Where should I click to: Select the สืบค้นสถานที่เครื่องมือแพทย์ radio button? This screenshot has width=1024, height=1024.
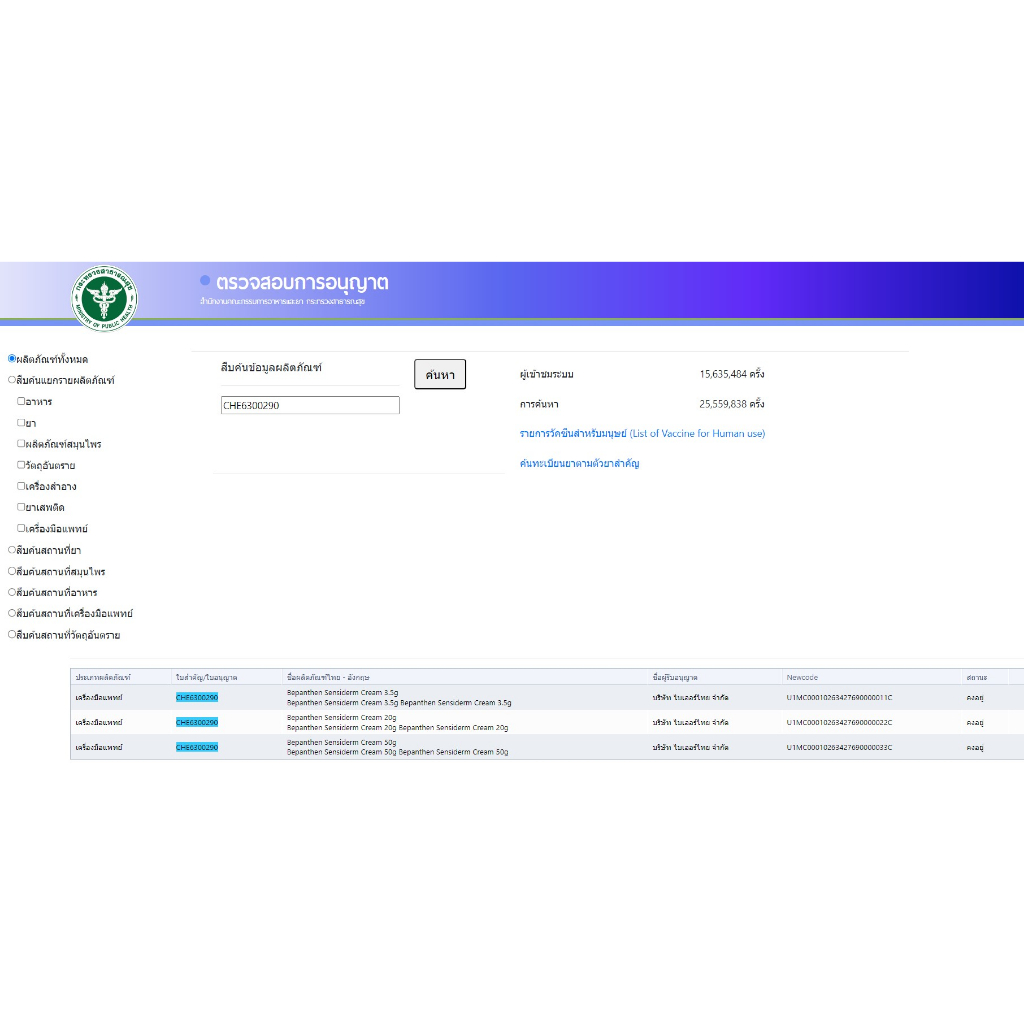tap(12, 613)
